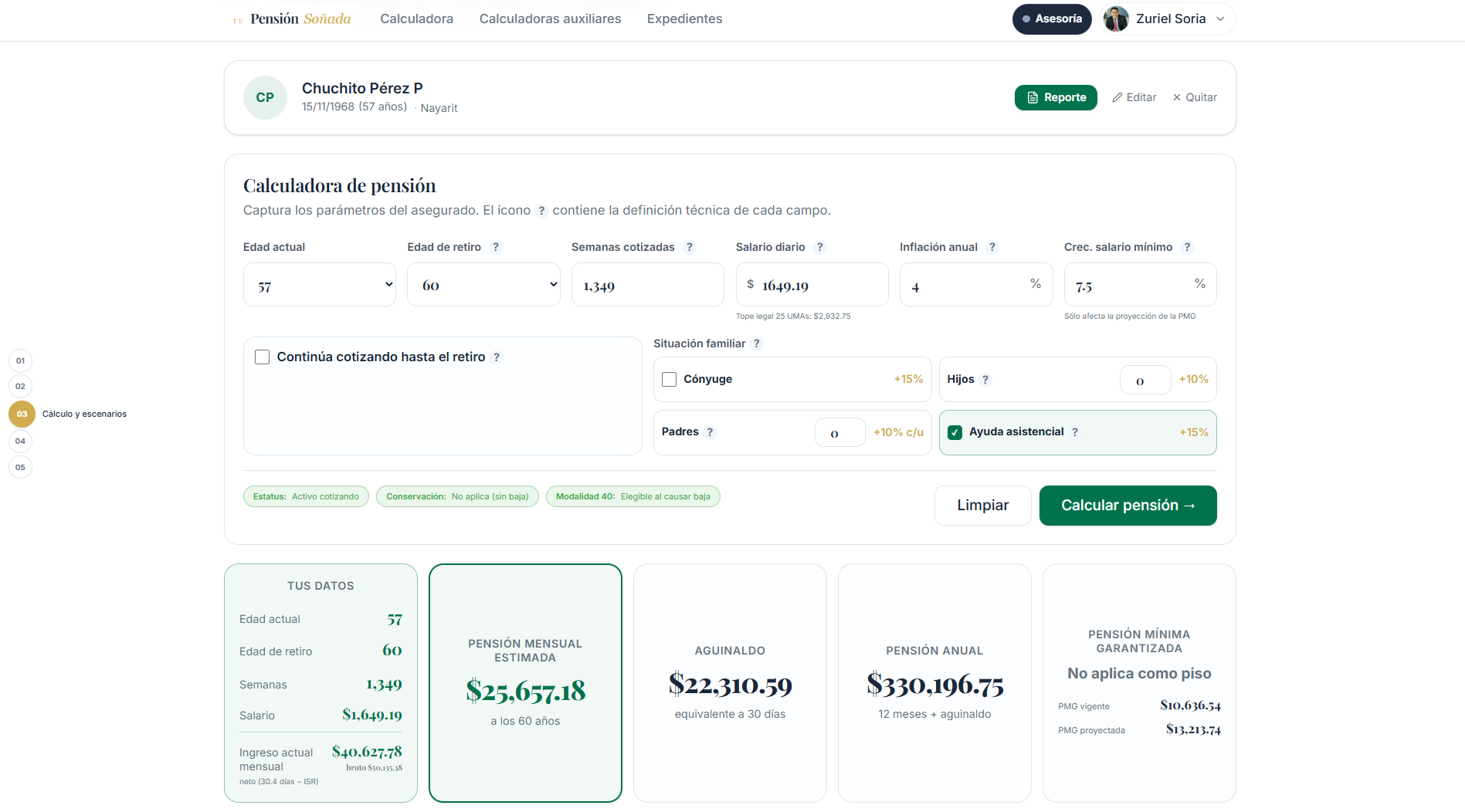
Task: Open help icon next to Padres
Action: click(710, 432)
